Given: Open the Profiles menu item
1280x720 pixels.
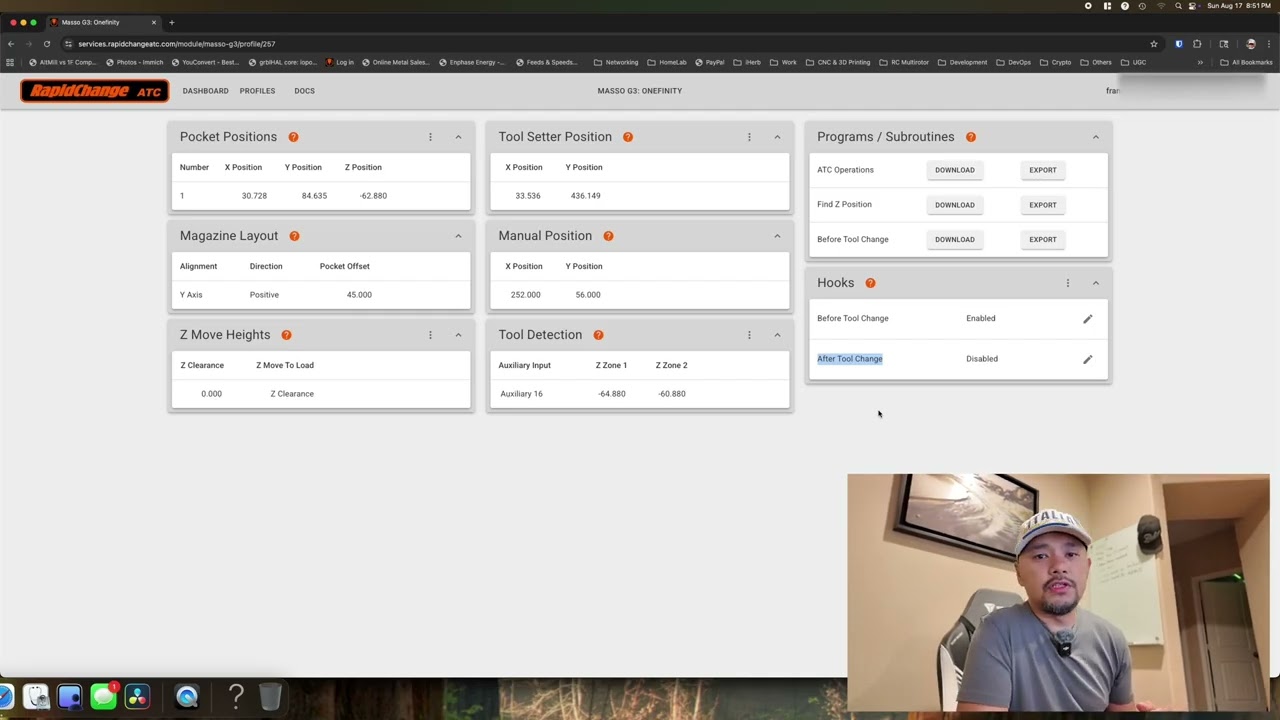Looking at the screenshot, I should (x=257, y=91).
